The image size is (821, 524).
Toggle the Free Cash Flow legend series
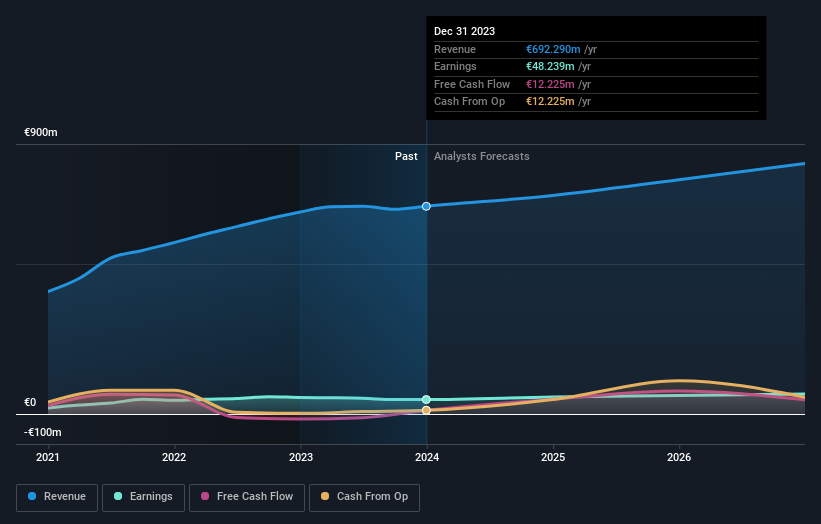click(x=247, y=497)
